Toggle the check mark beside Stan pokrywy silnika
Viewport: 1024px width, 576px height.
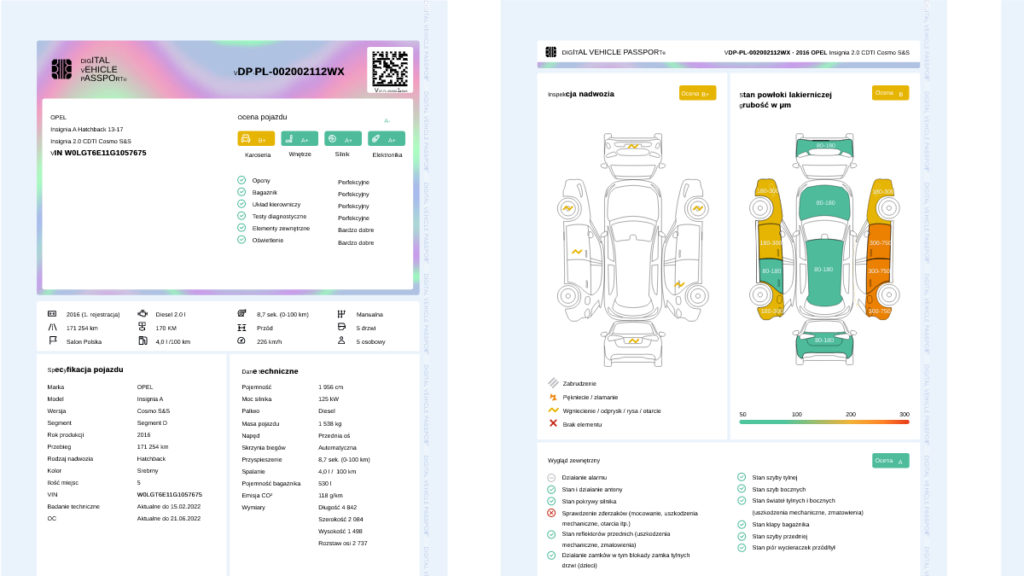[551, 501]
